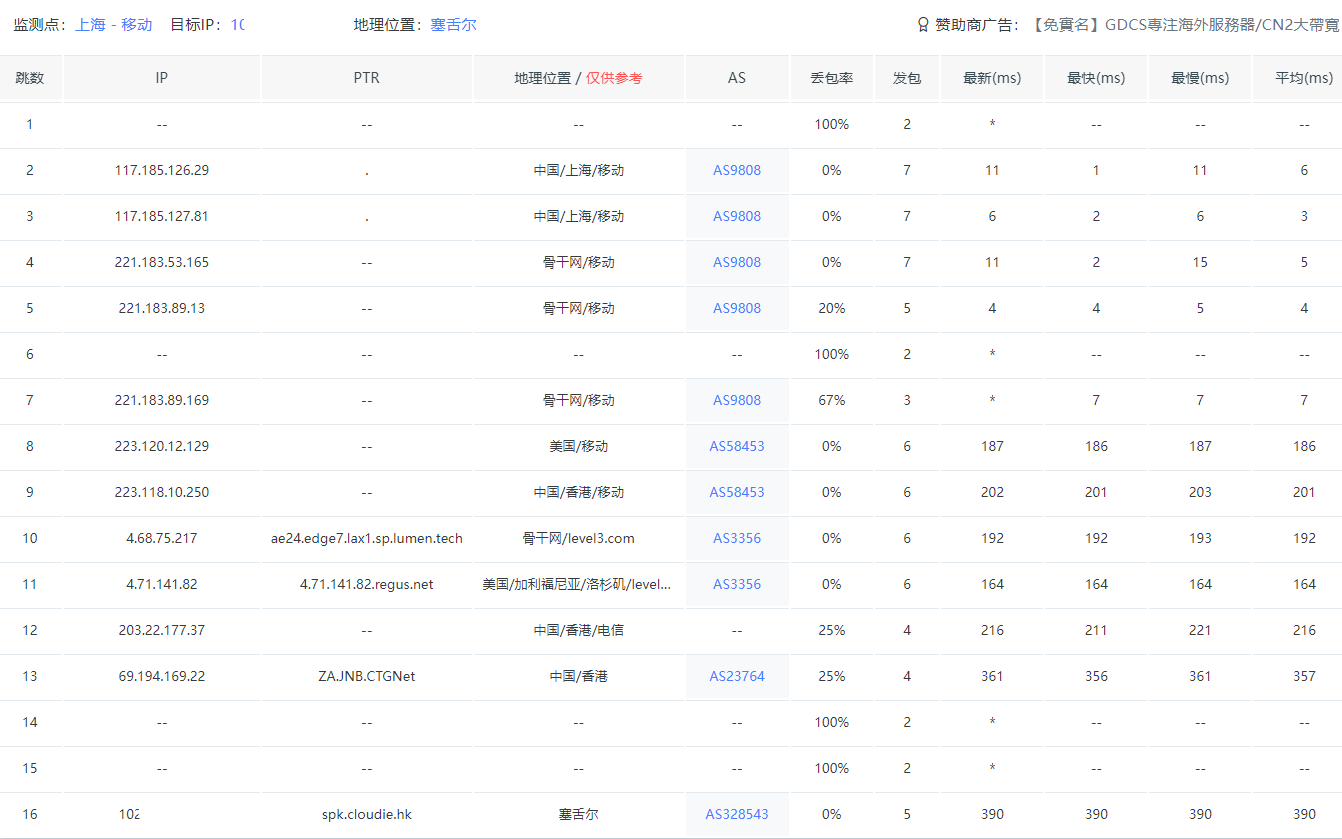Select IP cell 221.183.89.169
1342x839 pixels.
[x=162, y=400]
